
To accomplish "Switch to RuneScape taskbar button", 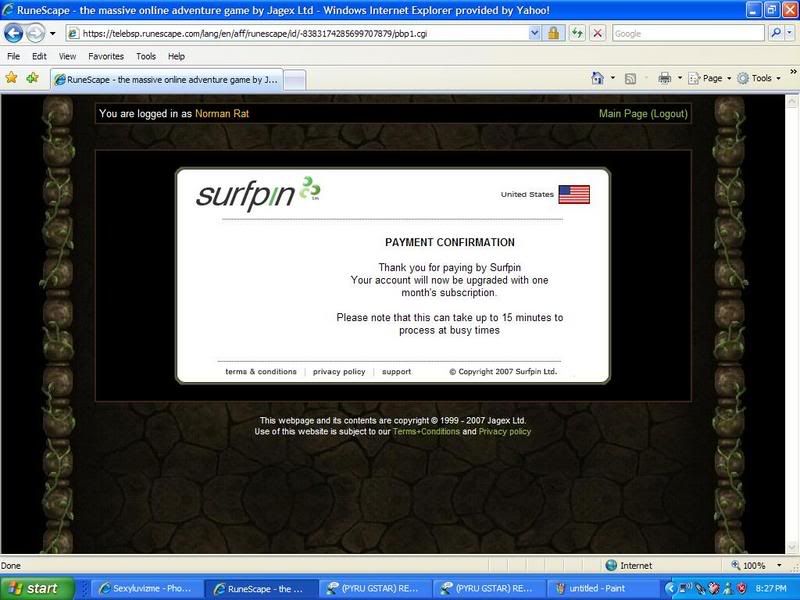I will click(x=260, y=588).
